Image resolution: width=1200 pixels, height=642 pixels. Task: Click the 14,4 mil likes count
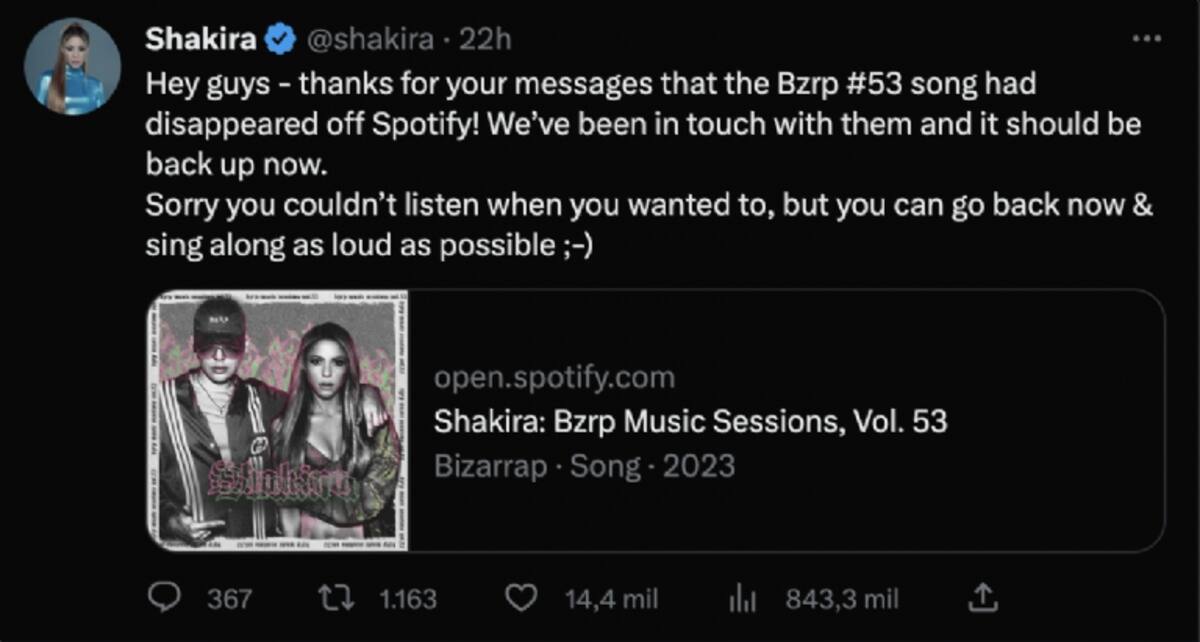611,599
